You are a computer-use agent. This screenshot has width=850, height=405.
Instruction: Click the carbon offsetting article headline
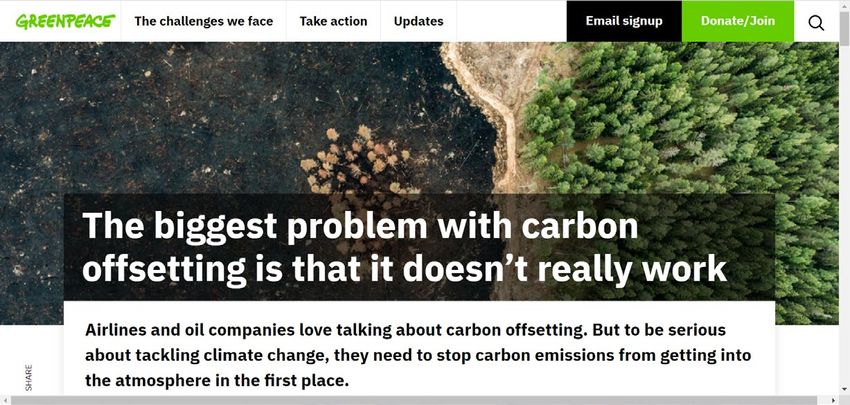click(404, 247)
